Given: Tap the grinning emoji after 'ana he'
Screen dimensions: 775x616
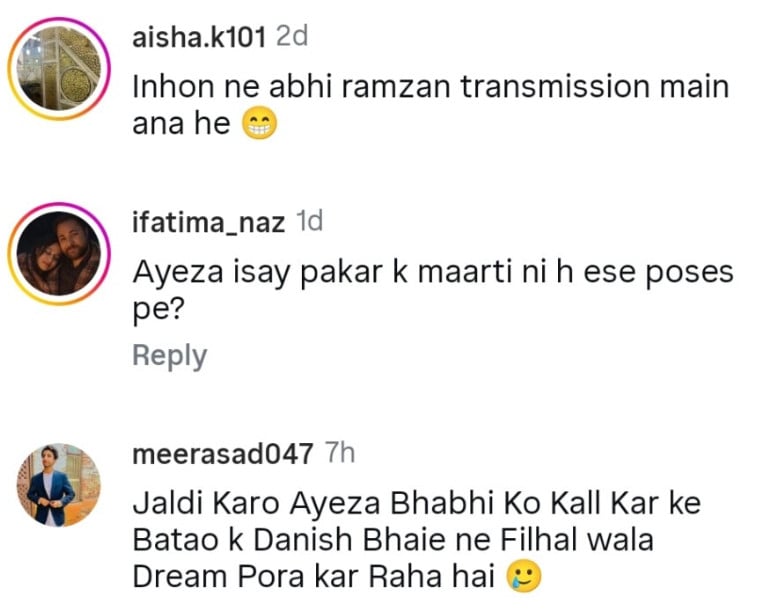Looking at the screenshot, I should point(259,124).
